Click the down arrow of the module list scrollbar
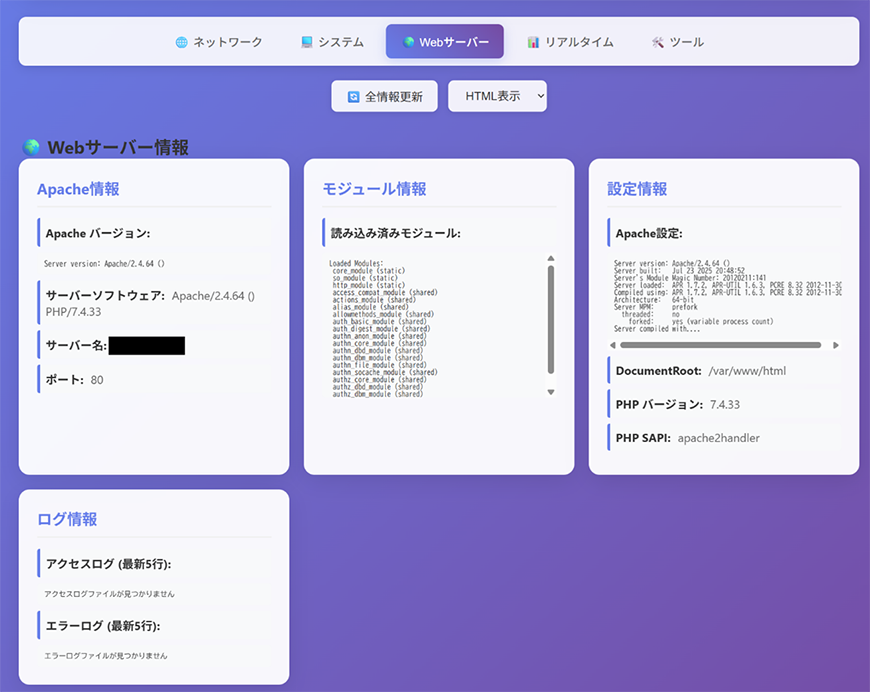The height and width of the screenshot is (692, 870). point(551,392)
